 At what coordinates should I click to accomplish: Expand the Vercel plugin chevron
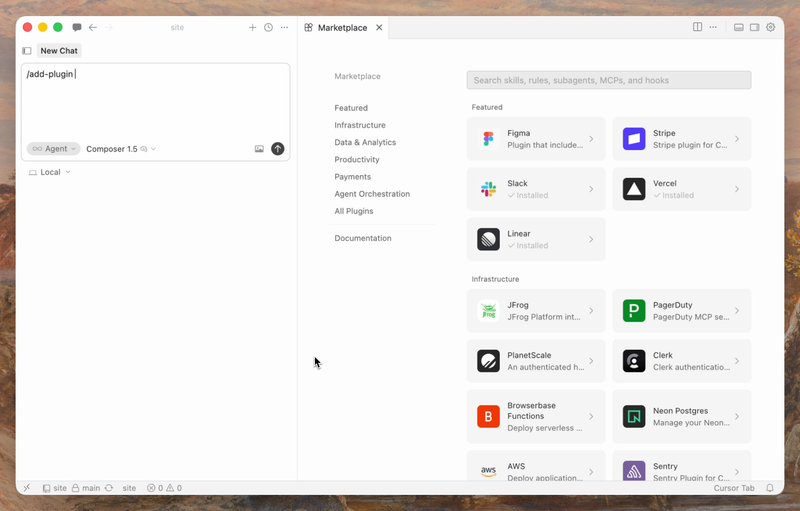point(737,189)
